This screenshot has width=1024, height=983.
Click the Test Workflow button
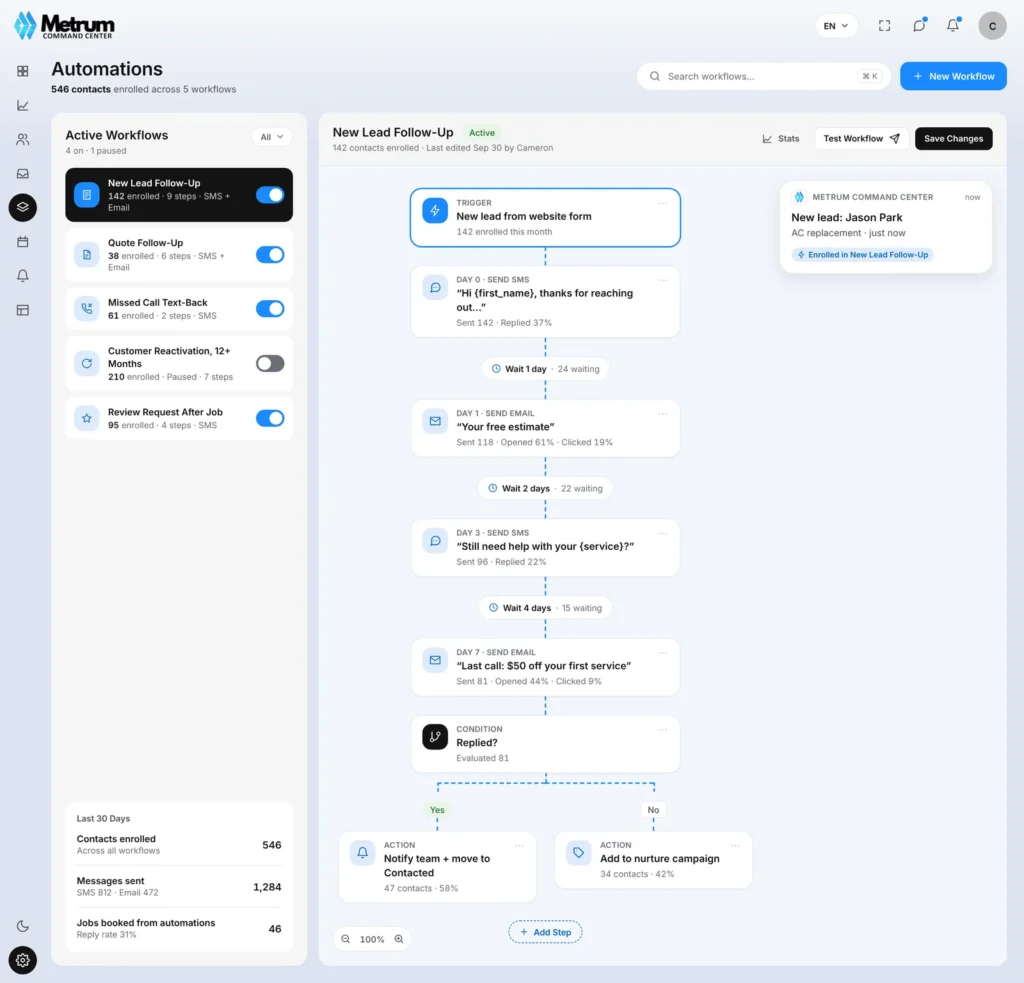(x=861, y=138)
